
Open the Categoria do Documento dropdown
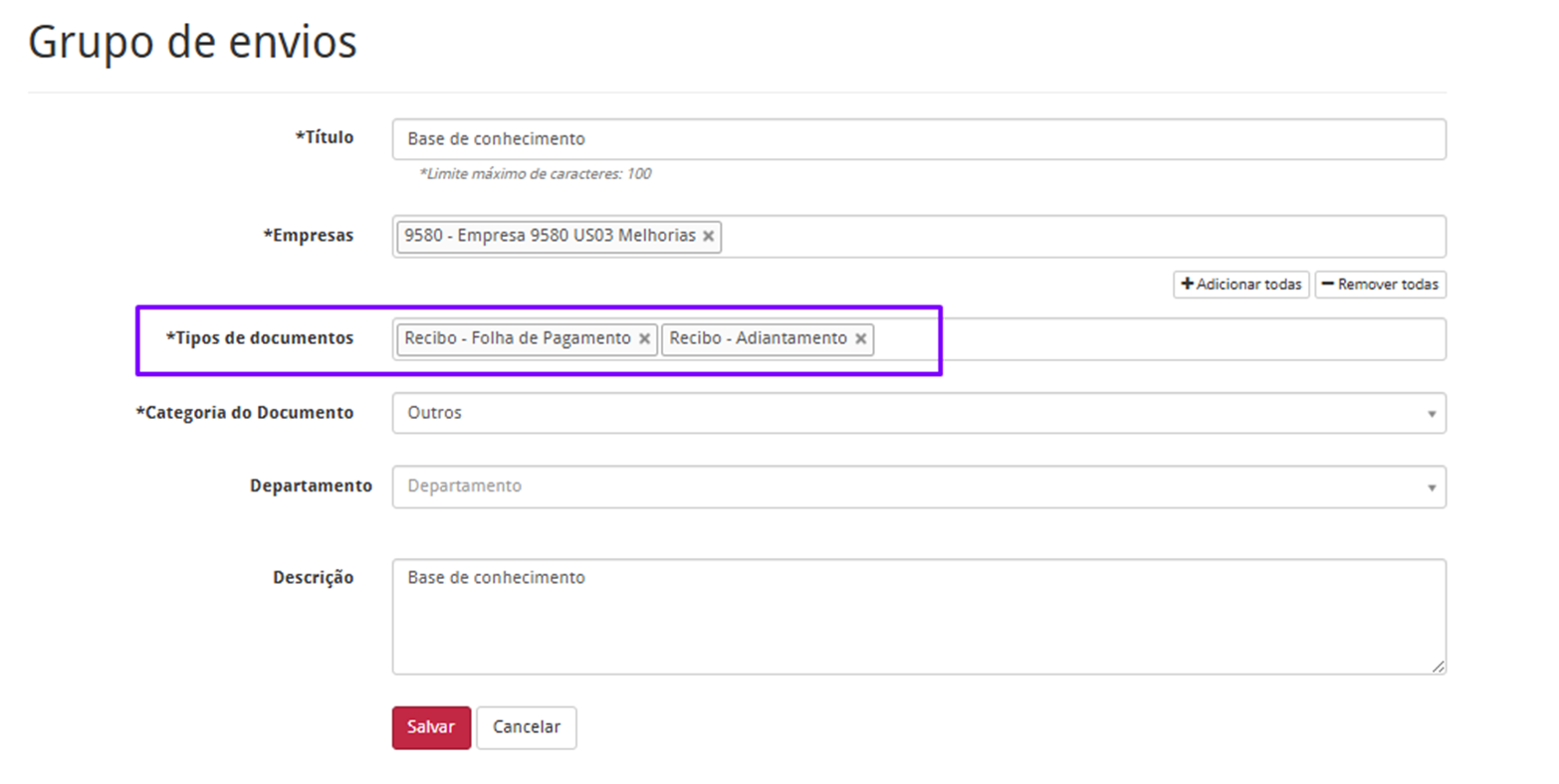pyautogui.click(x=918, y=413)
